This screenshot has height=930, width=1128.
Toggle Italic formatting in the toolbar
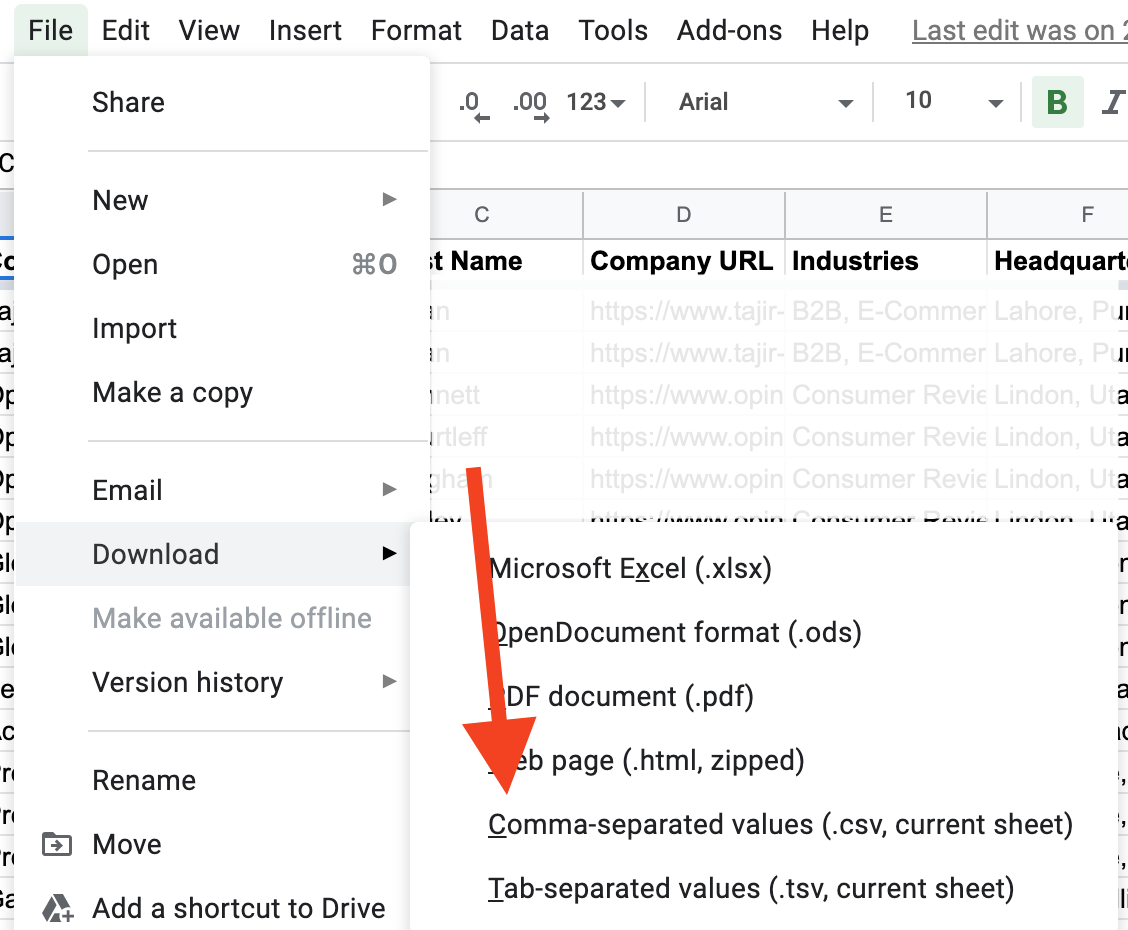click(1111, 103)
